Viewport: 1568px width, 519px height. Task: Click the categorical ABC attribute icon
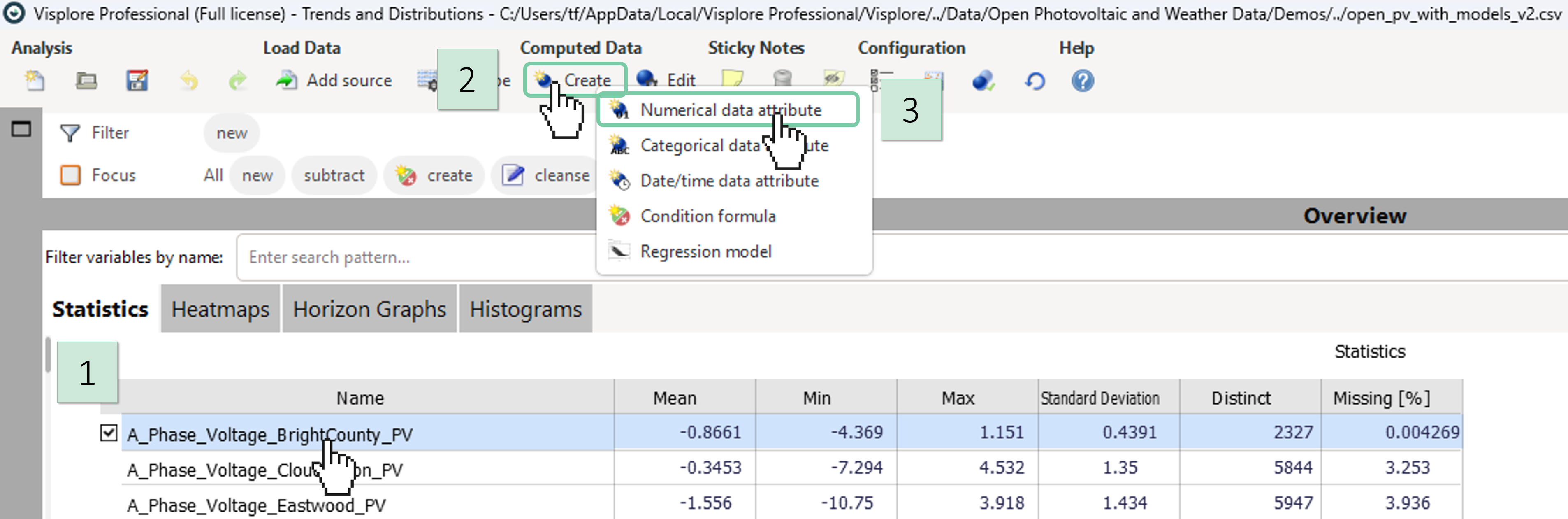tap(619, 146)
